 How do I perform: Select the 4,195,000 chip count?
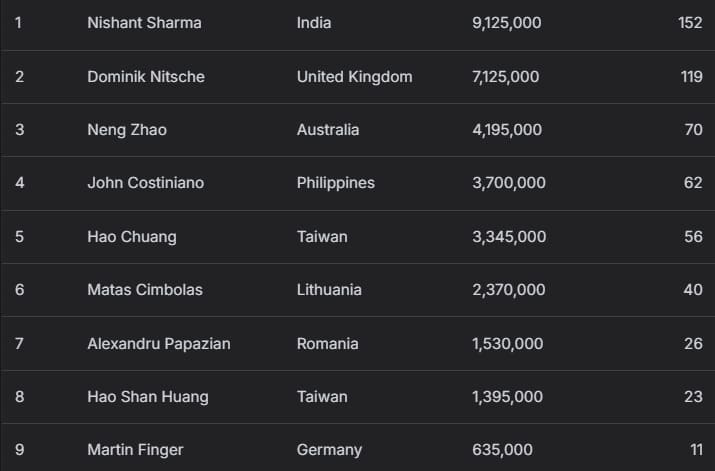(506, 129)
